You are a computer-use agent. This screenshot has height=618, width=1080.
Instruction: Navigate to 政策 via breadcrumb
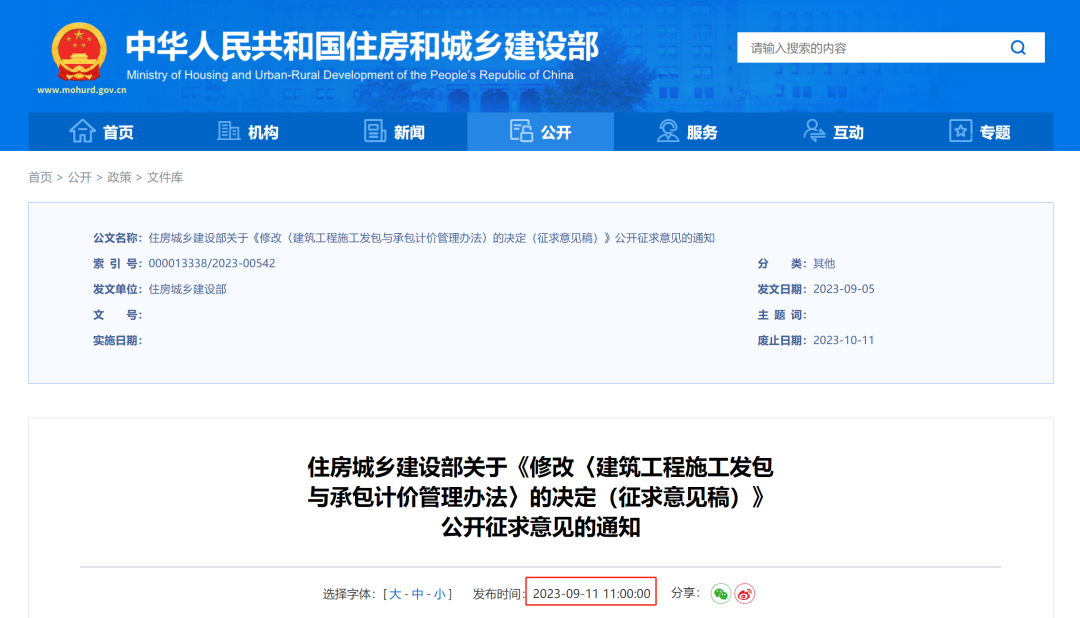coord(121,177)
